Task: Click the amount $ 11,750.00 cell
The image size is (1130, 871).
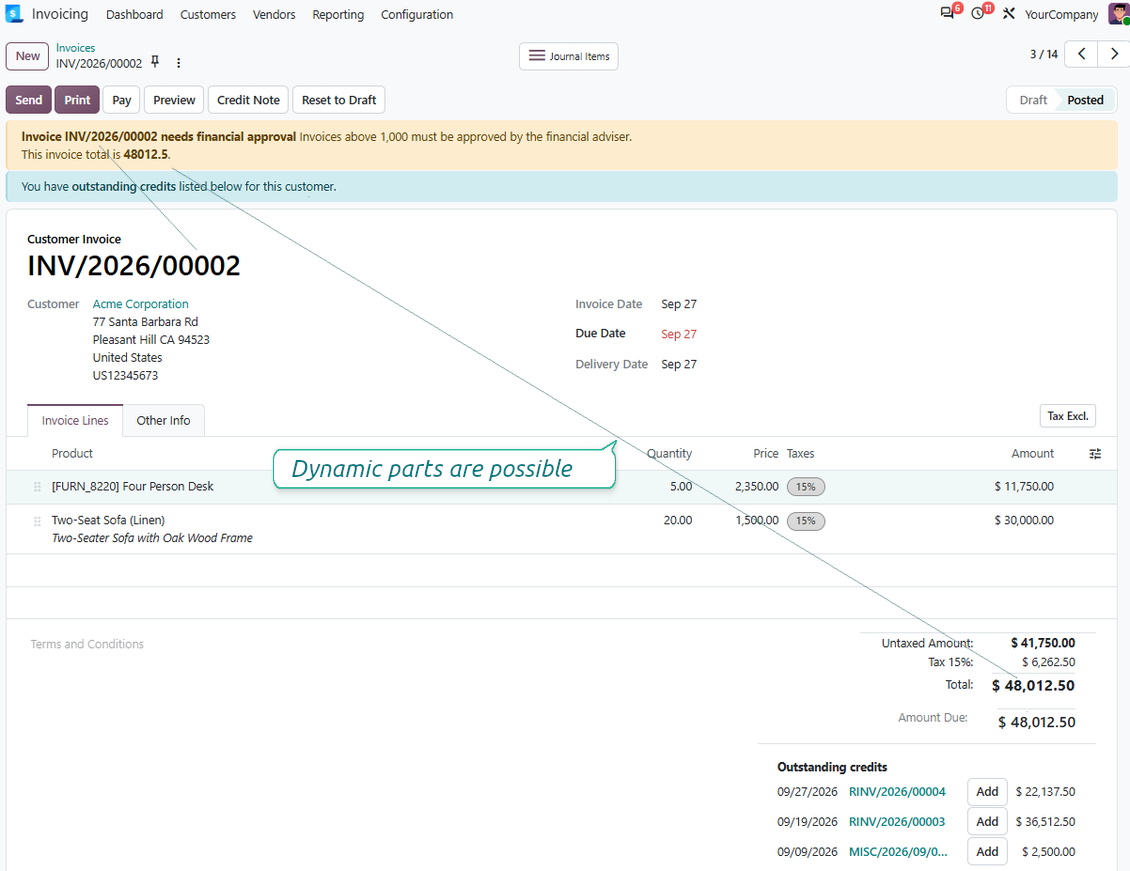Action: [1024, 487]
